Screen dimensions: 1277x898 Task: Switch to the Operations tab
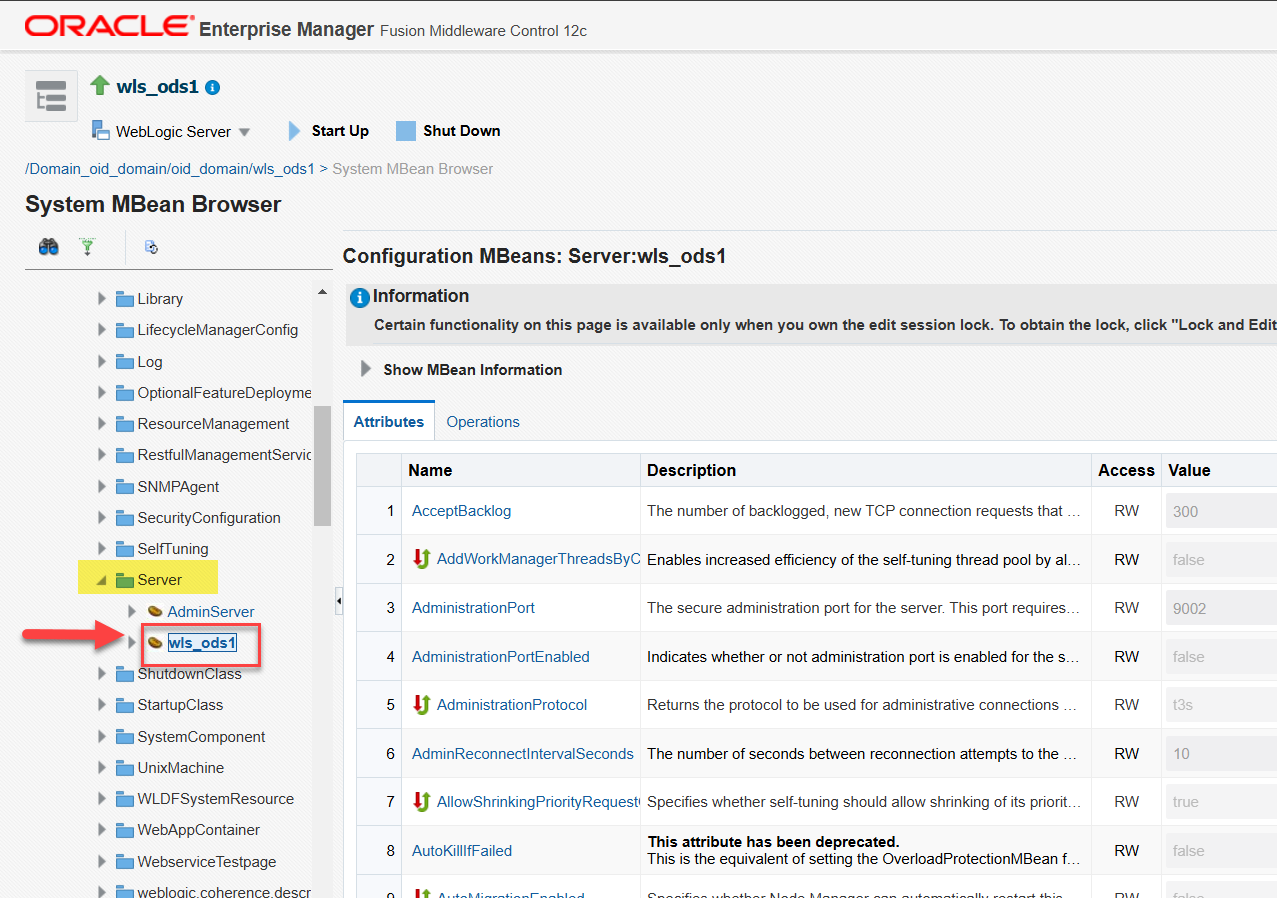click(483, 422)
